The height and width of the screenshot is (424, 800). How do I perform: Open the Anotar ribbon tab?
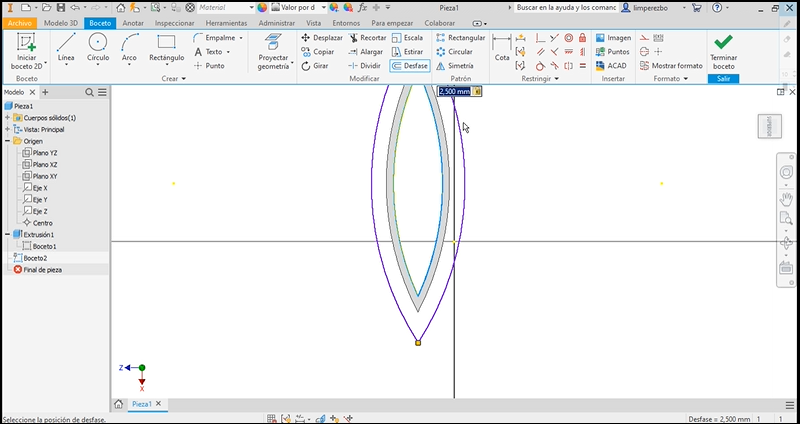[133, 23]
